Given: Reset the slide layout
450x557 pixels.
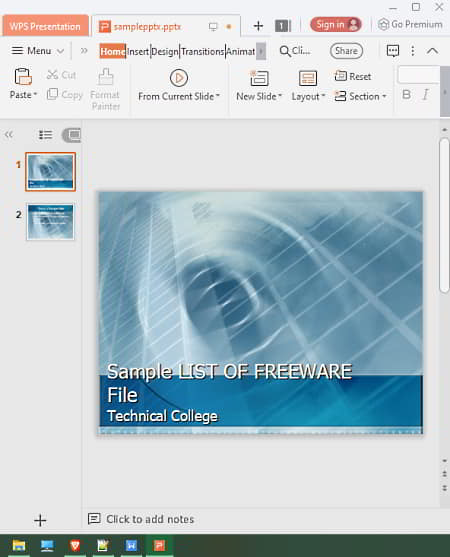Looking at the screenshot, I should 353,76.
